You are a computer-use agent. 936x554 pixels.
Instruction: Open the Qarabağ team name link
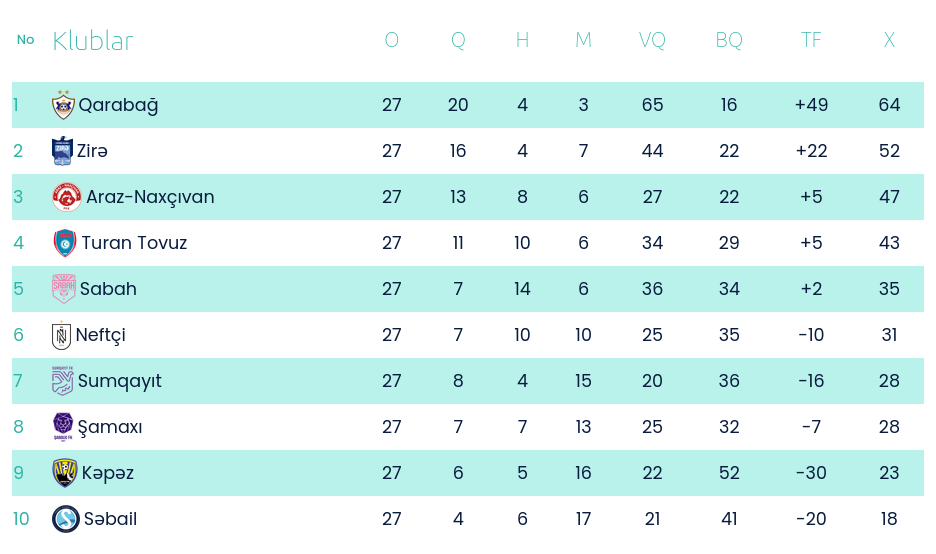118,105
